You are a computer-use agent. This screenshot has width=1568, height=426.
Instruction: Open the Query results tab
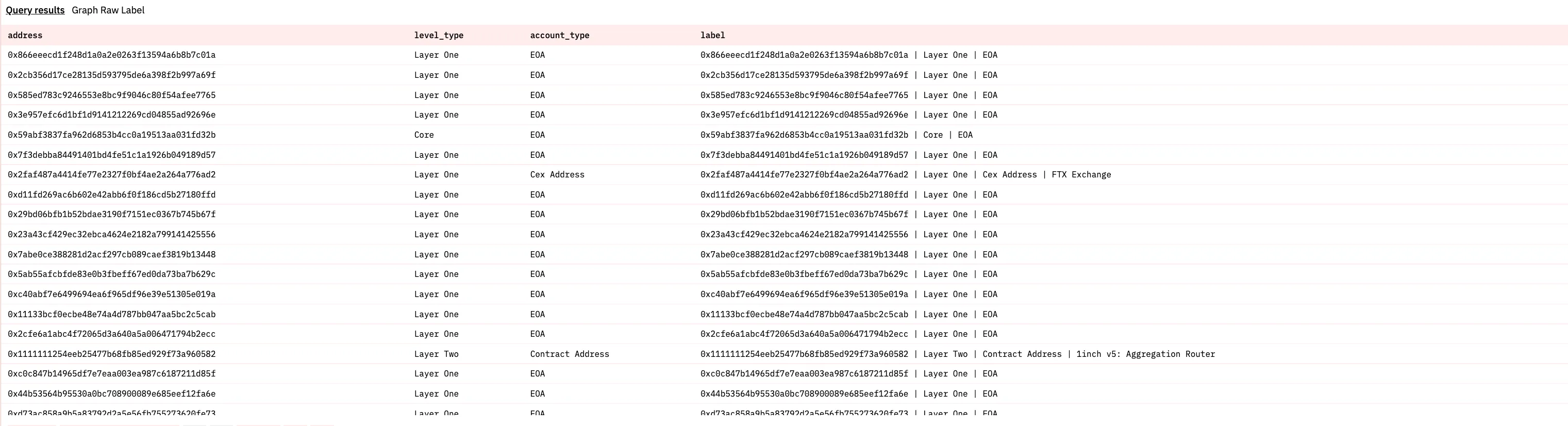(35, 10)
